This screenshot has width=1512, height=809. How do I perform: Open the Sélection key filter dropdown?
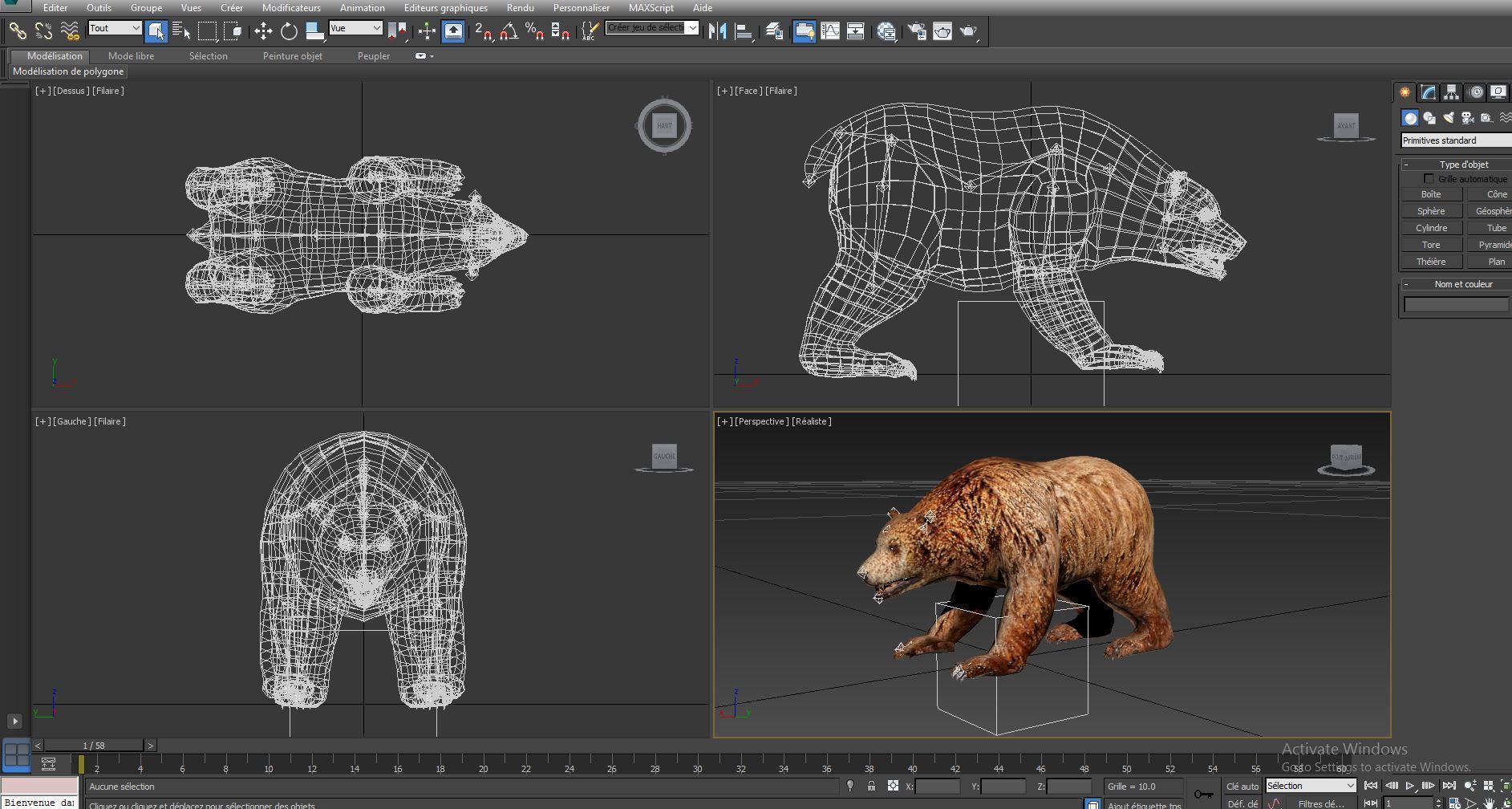pos(1311,786)
